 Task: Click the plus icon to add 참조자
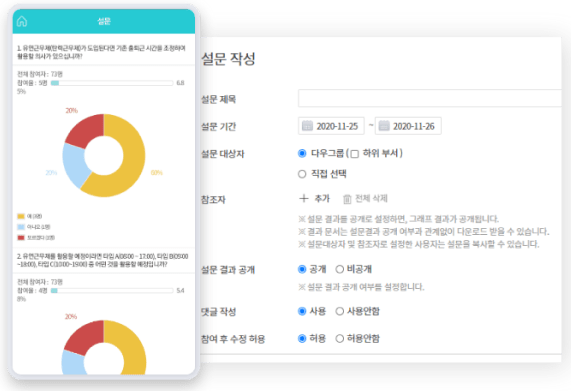tap(303, 198)
